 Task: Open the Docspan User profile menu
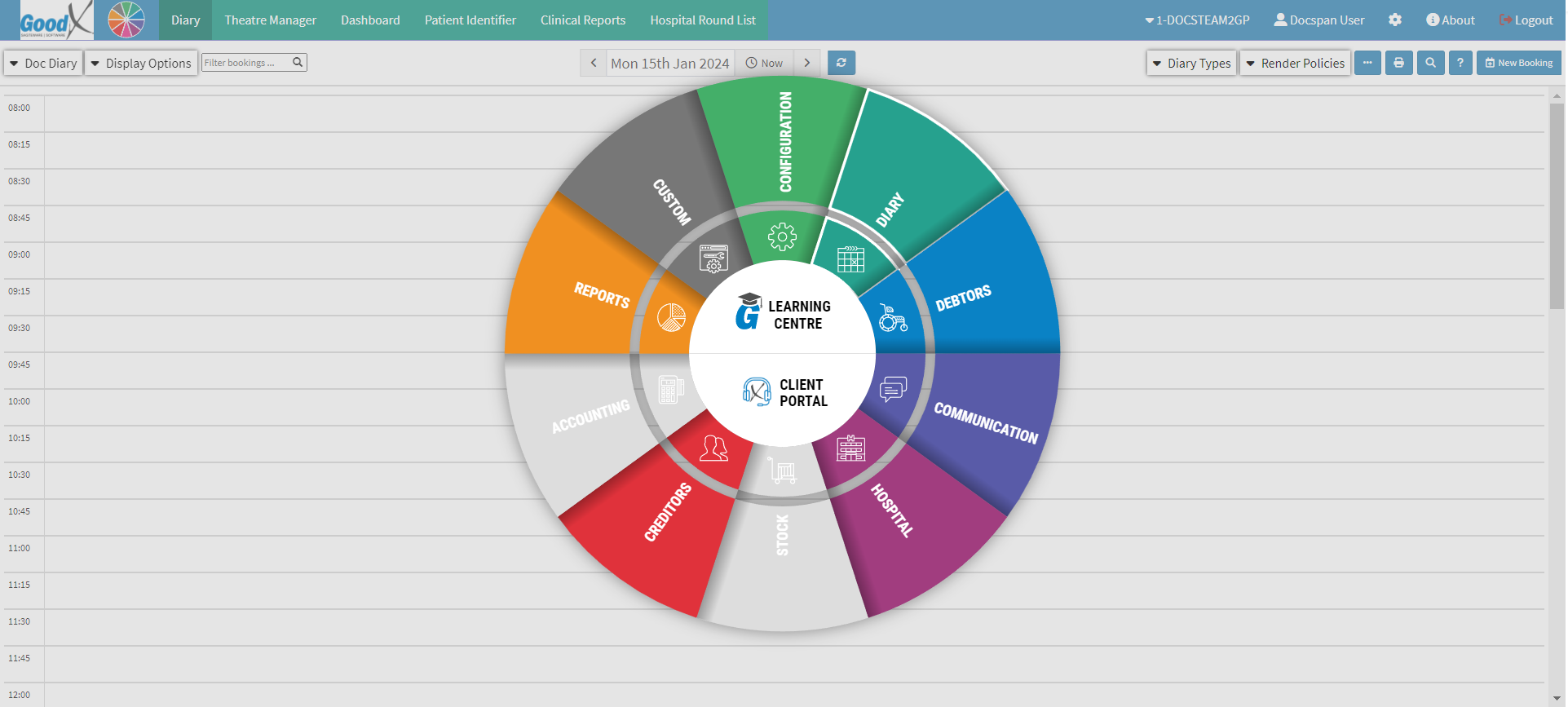[1319, 20]
